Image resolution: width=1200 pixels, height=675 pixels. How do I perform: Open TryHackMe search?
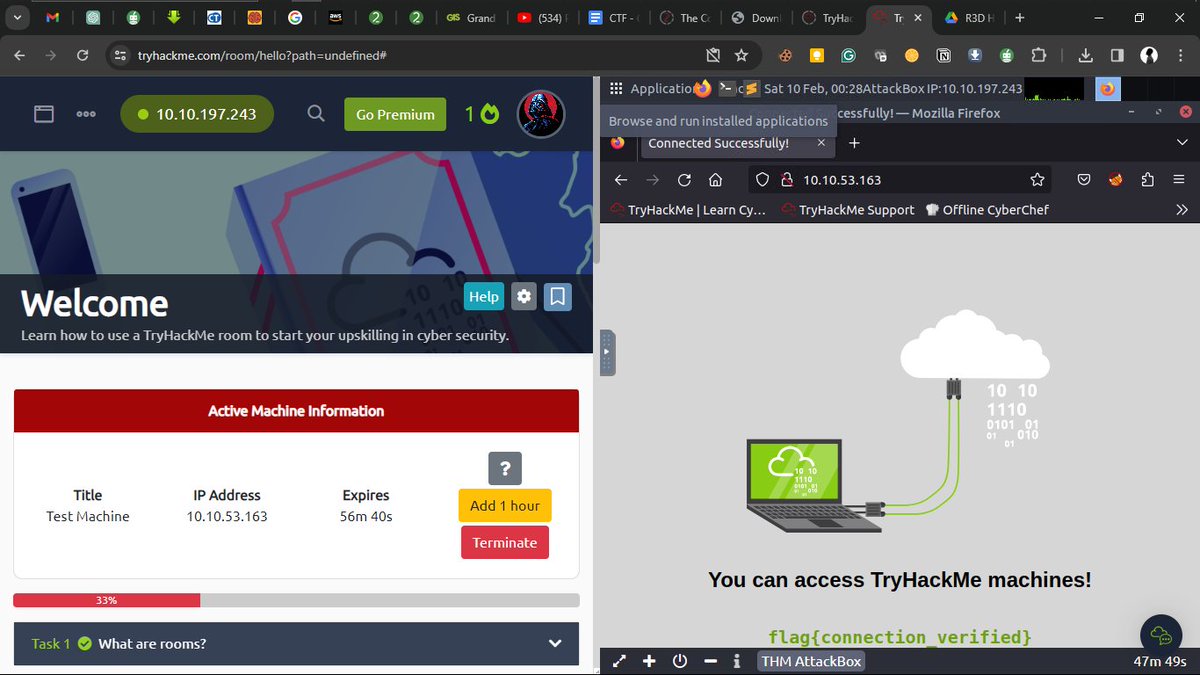(316, 114)
